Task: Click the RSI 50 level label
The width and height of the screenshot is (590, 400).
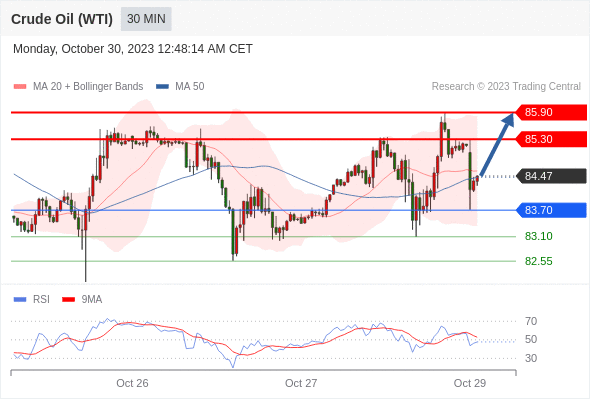Action: 531,339
